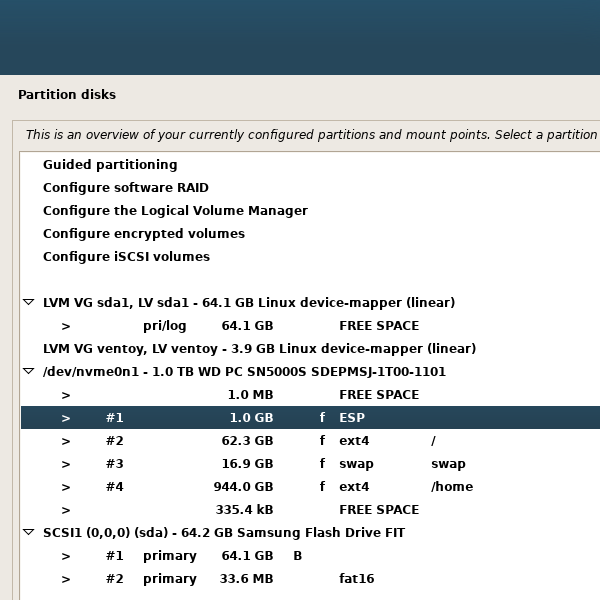Image resolution: width=600 pixels, height=600 pixels.
Task: Click the arrow marker beside fat16 partition
Action: [x=66, y=579]
